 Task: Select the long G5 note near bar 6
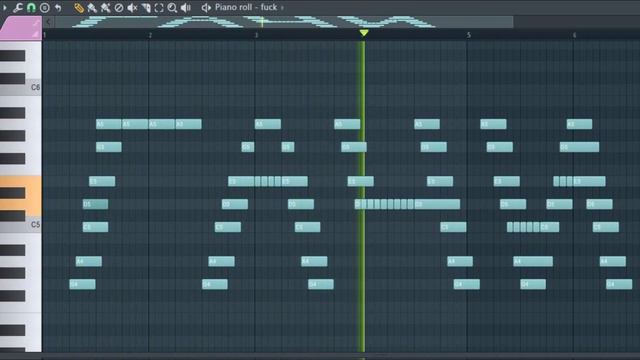(x=580, y=147)
